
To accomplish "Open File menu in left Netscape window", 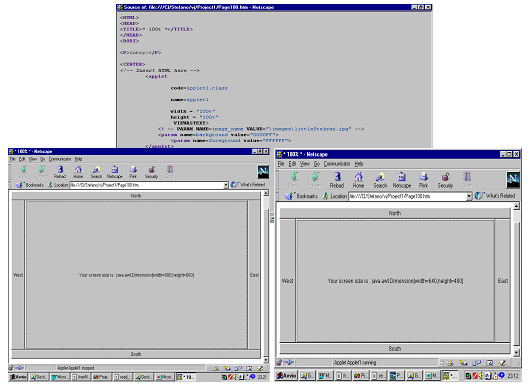I will (x=12, y=159).
